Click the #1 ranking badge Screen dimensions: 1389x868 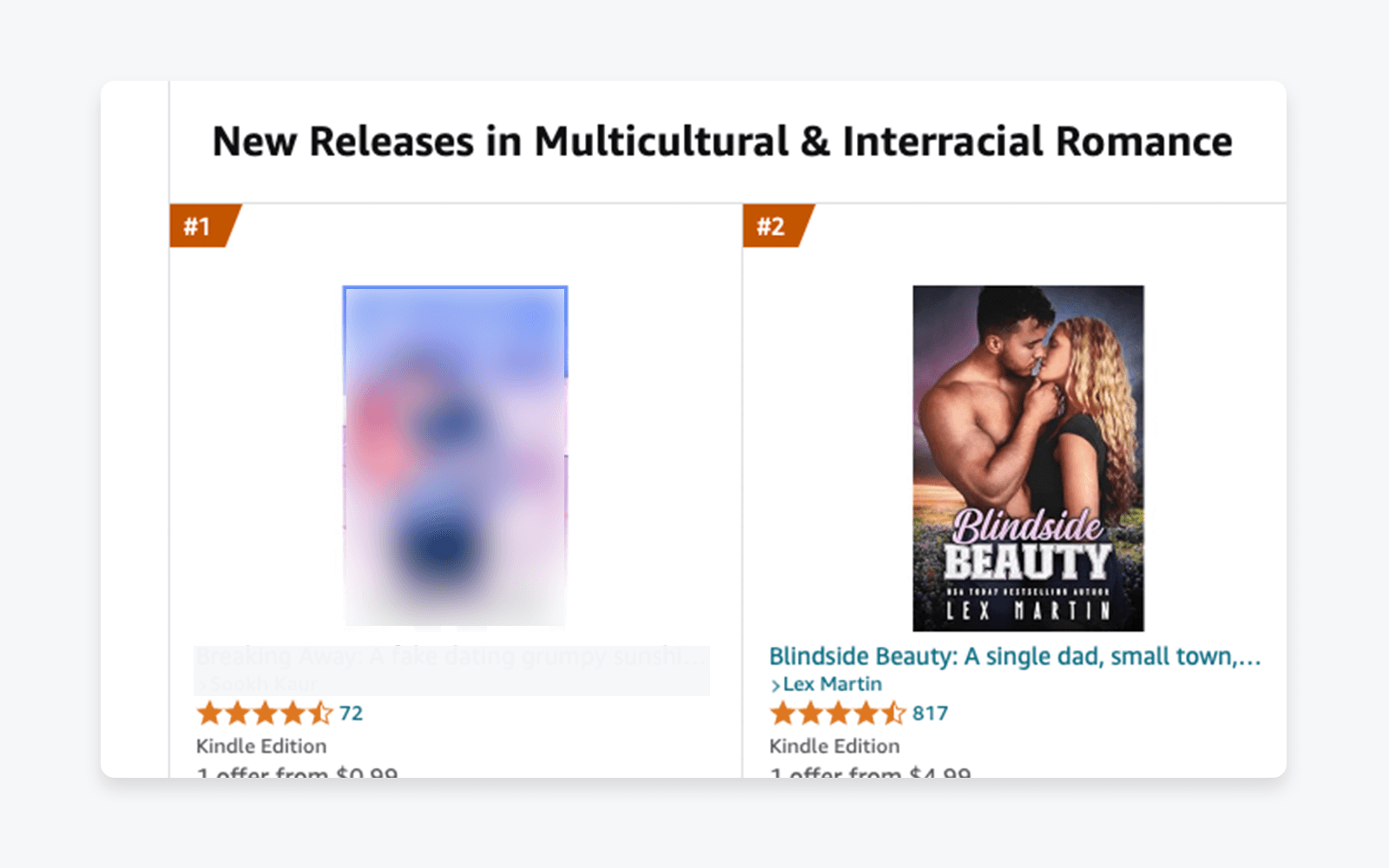tap(201, 226)
